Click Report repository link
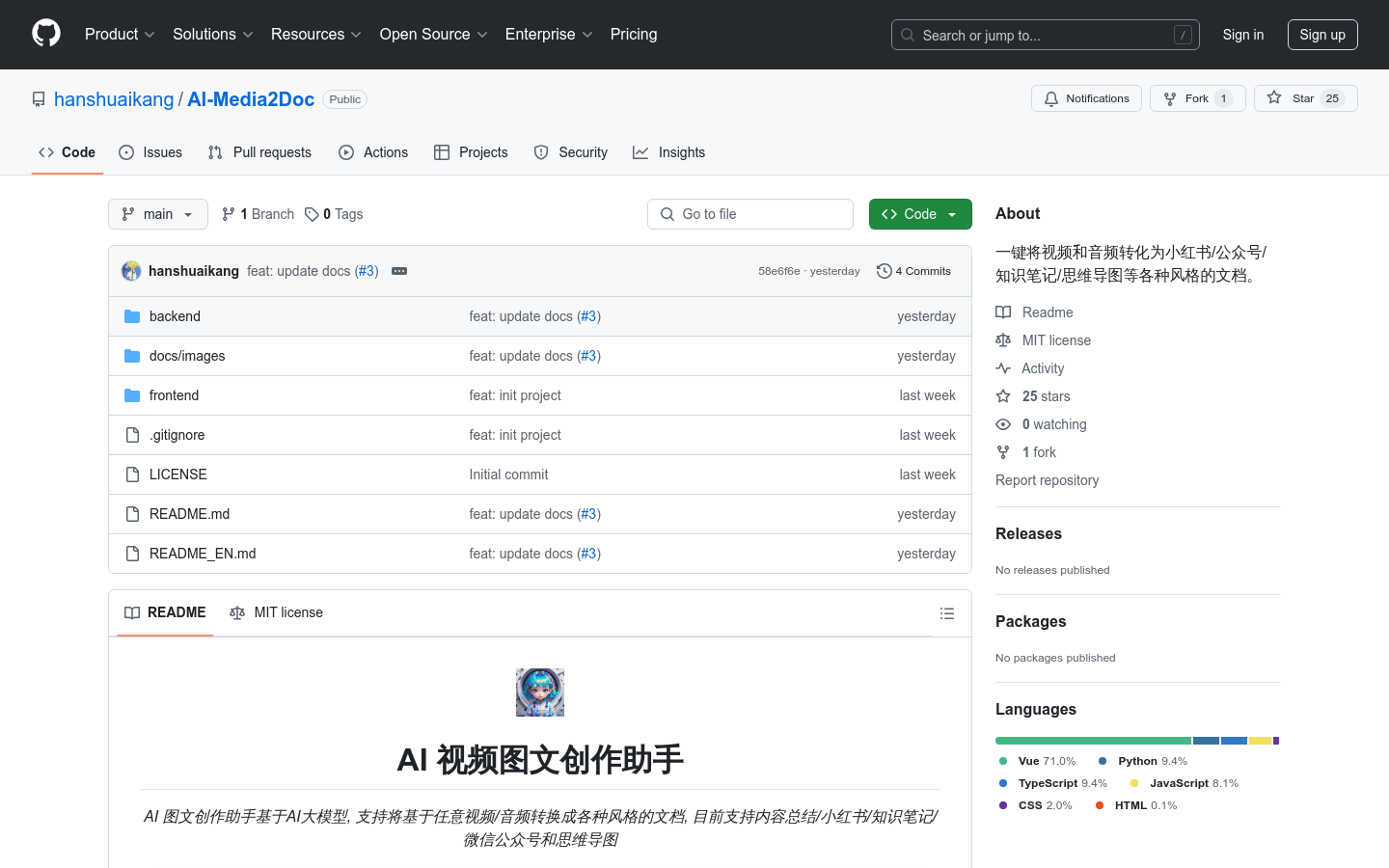Viewport: 1389px width, 868px height. (x=1047, y=480)
